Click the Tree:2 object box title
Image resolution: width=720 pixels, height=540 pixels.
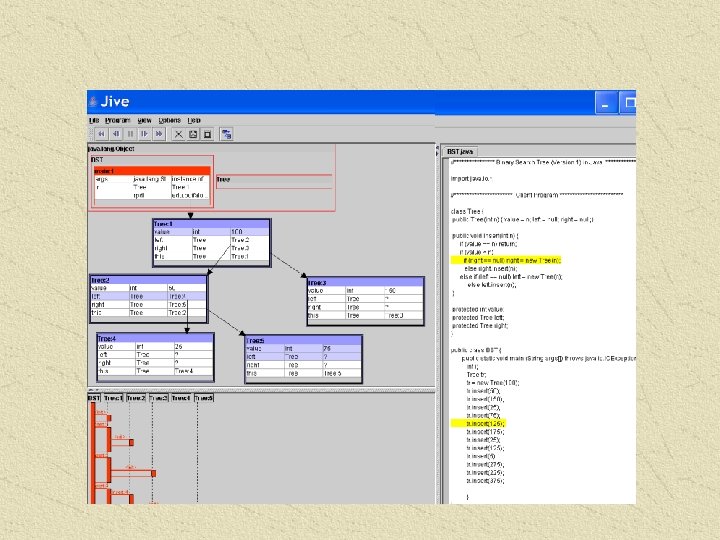point(148,280)
